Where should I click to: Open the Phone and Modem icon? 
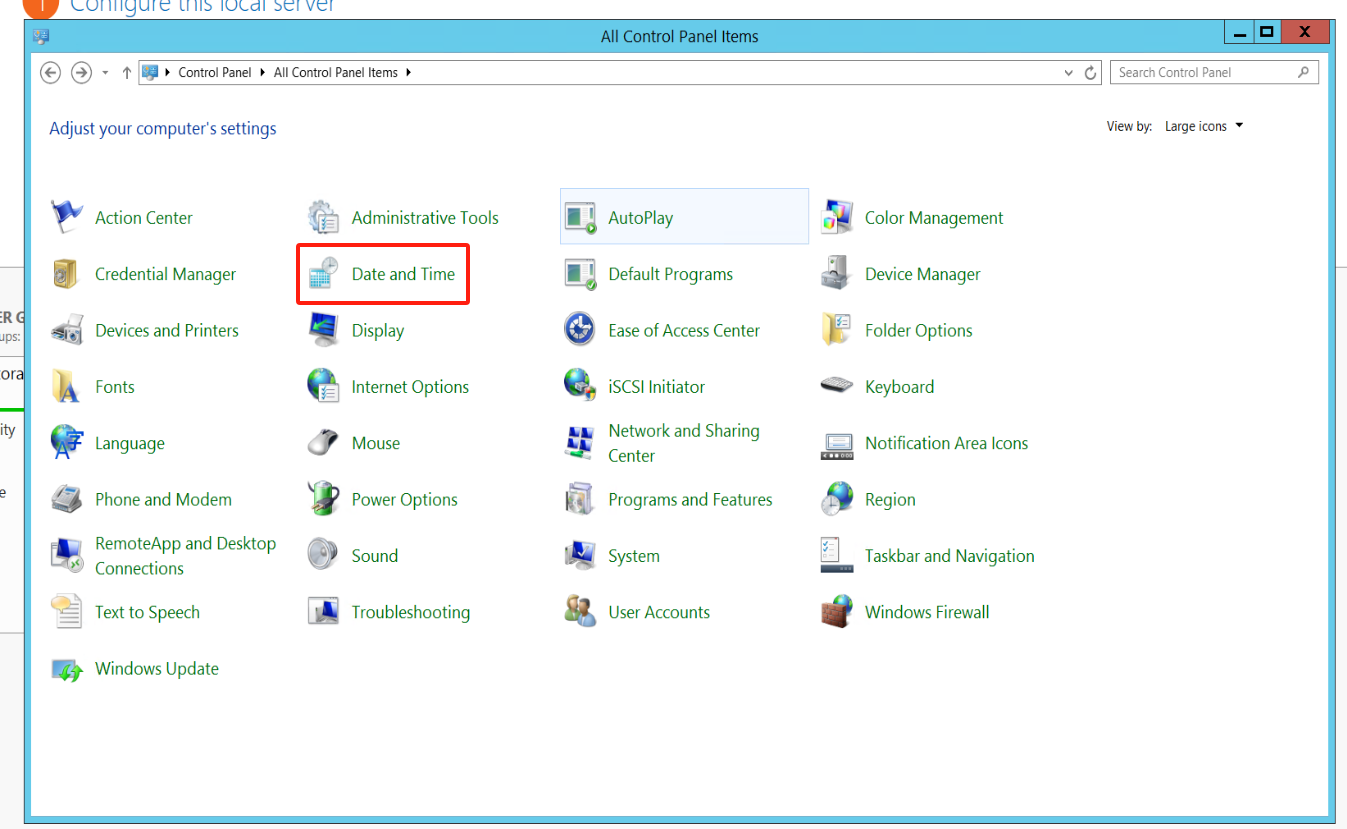67,499
